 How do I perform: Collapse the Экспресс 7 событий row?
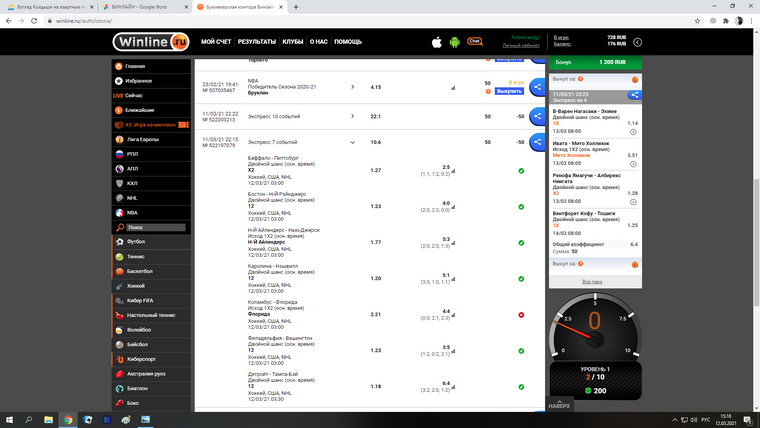click(352, 143)
